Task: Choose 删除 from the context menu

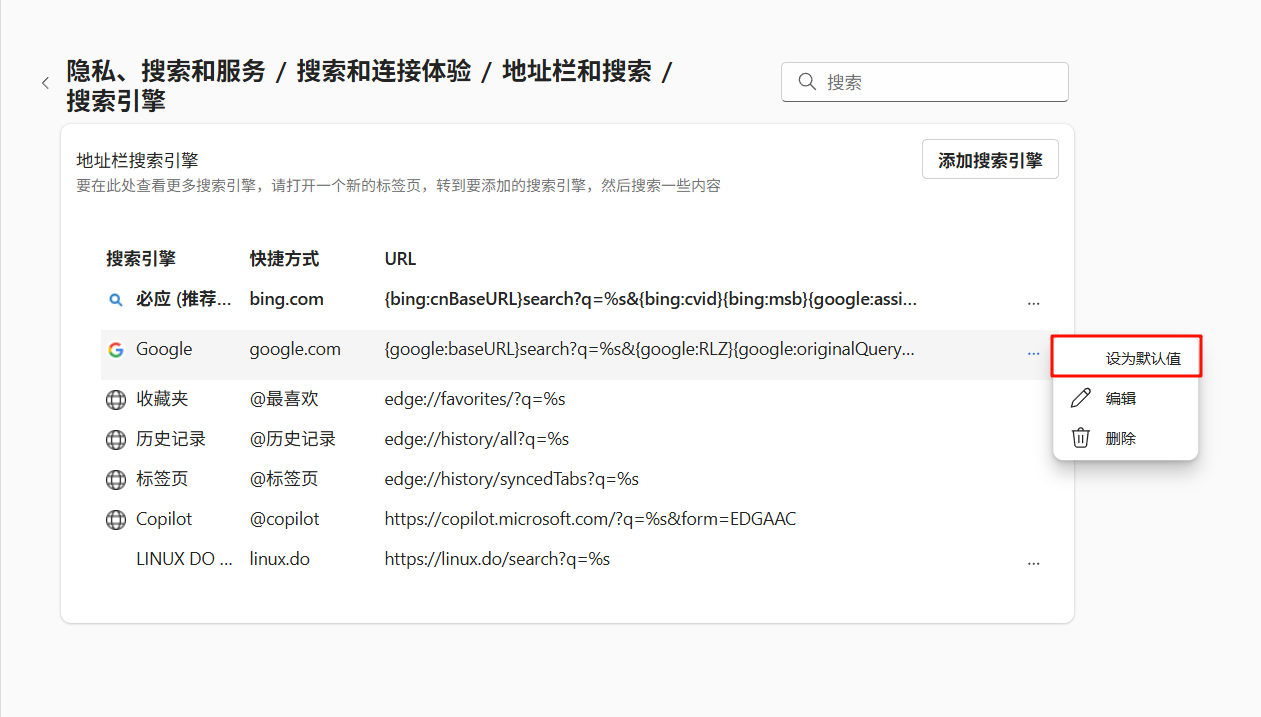Action: click(1126, 438)
